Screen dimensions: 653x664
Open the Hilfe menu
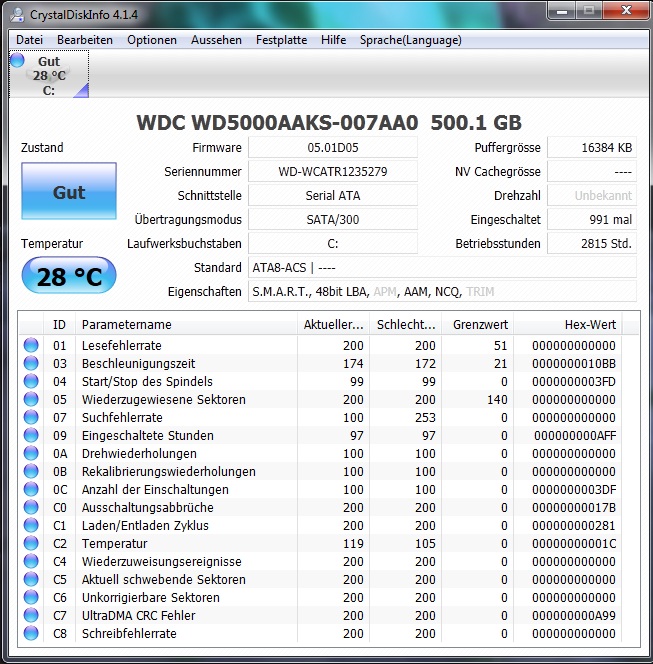click(x=333, y=40)
